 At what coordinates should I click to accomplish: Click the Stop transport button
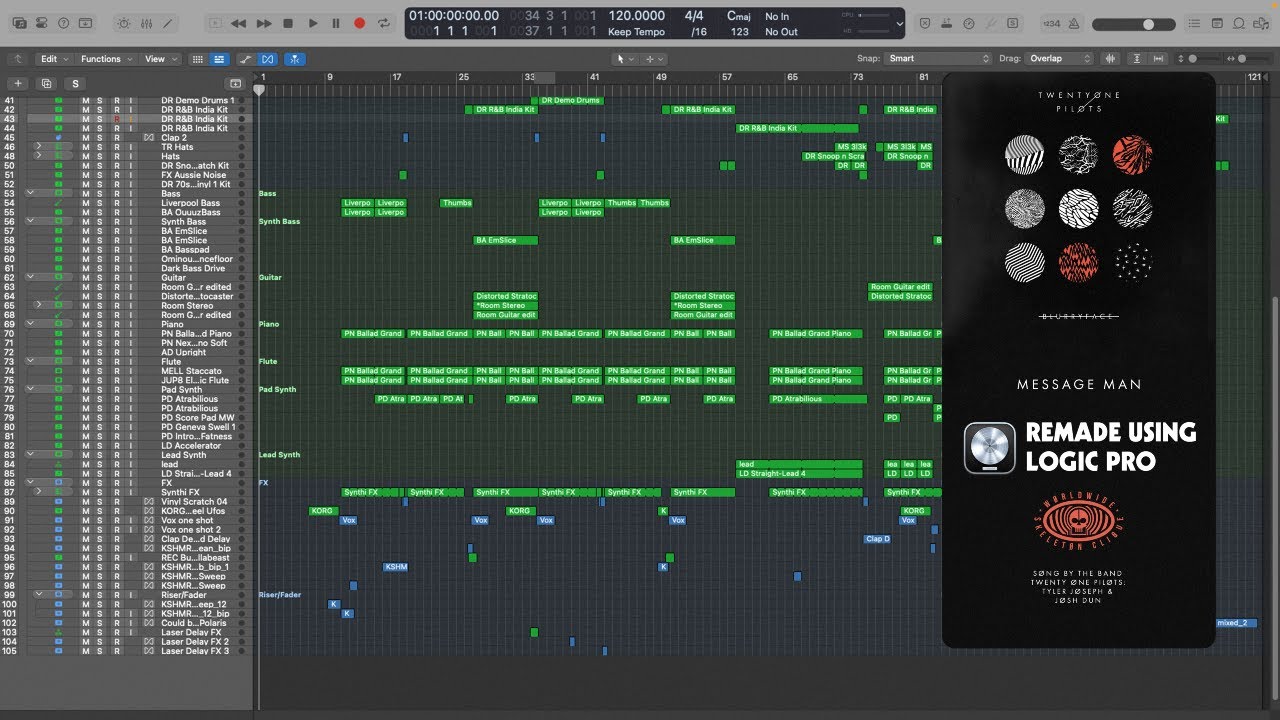click(288, 23)
